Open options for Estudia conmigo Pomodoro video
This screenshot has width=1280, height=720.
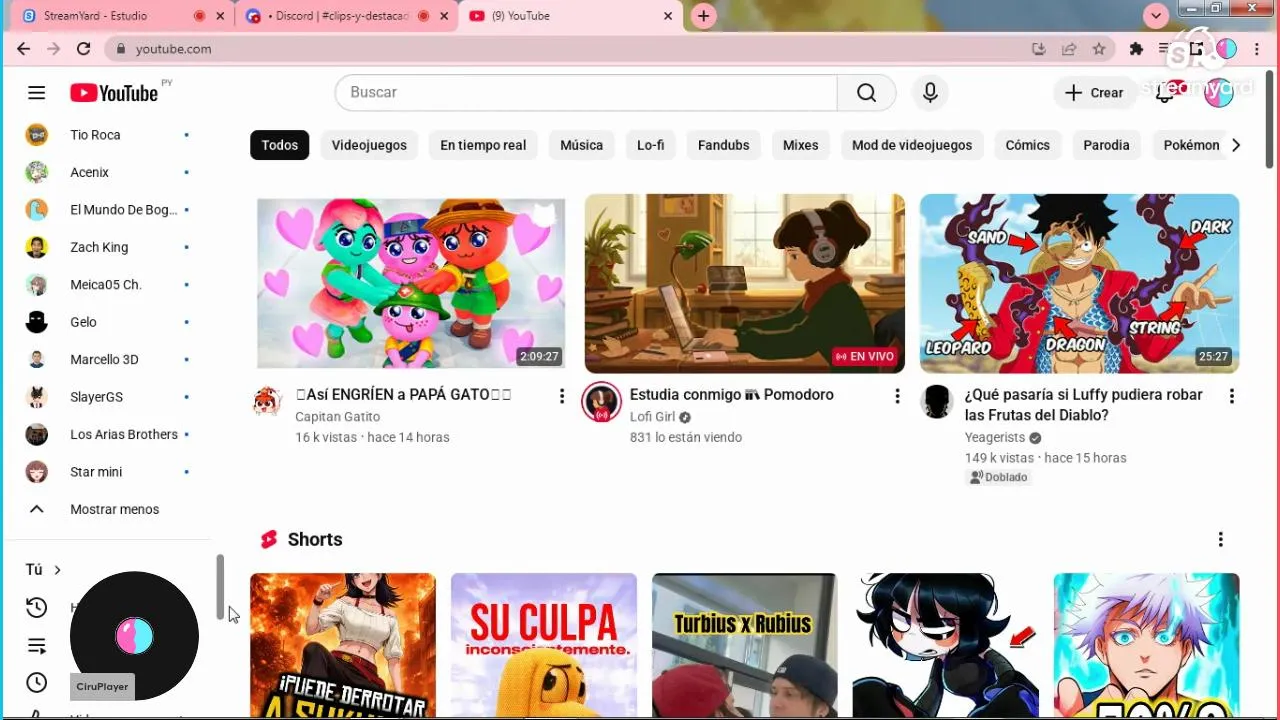(897, 396)
